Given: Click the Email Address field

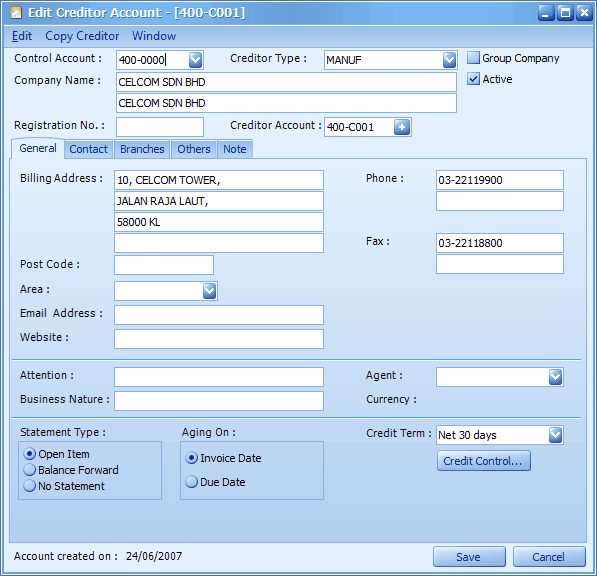Looking at the screenshot, I should click(219, 315).
